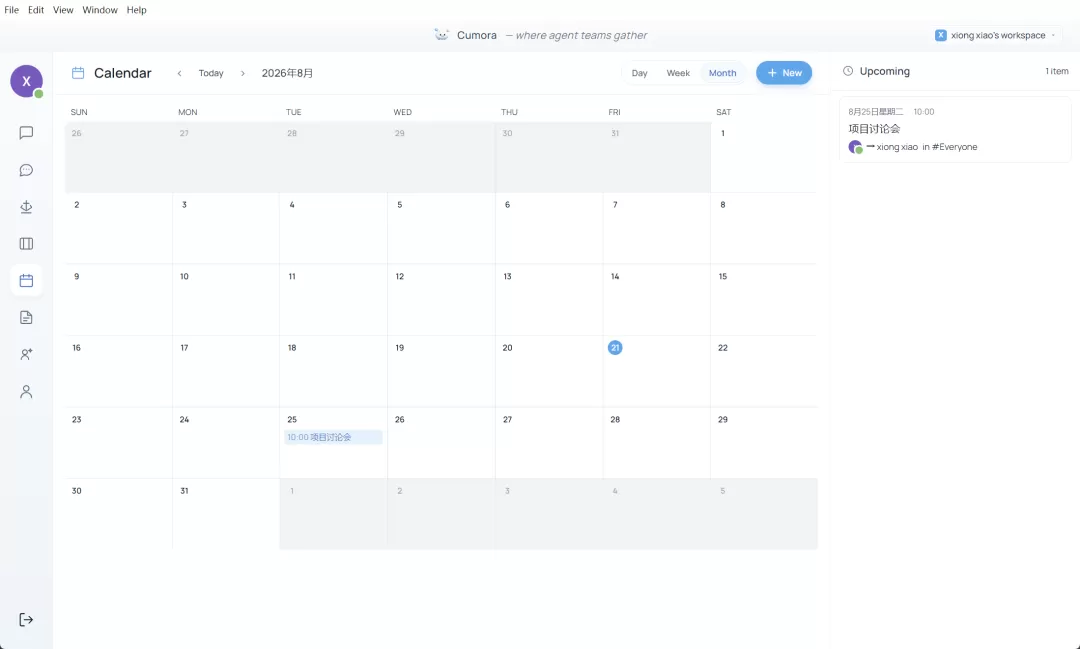The height and width of the screenshot is (649, 1080).
Task: Click the 8月25日星期二 date in upcoming card
Action: tap(875, 112)
